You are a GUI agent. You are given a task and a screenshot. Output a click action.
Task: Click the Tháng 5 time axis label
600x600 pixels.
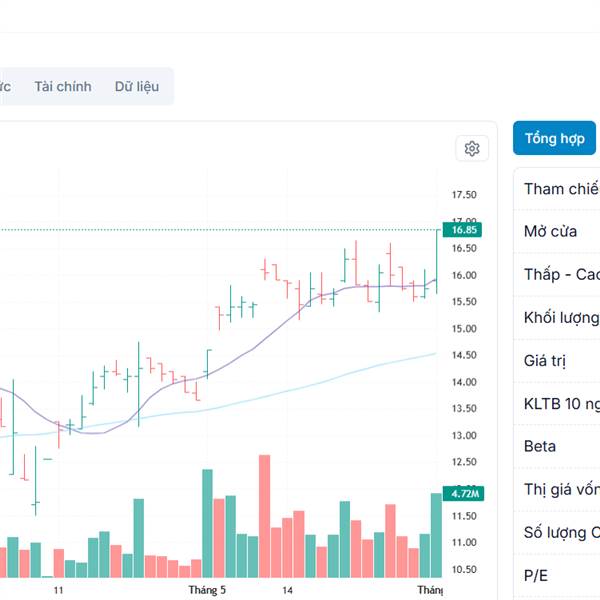coord(208,591)
